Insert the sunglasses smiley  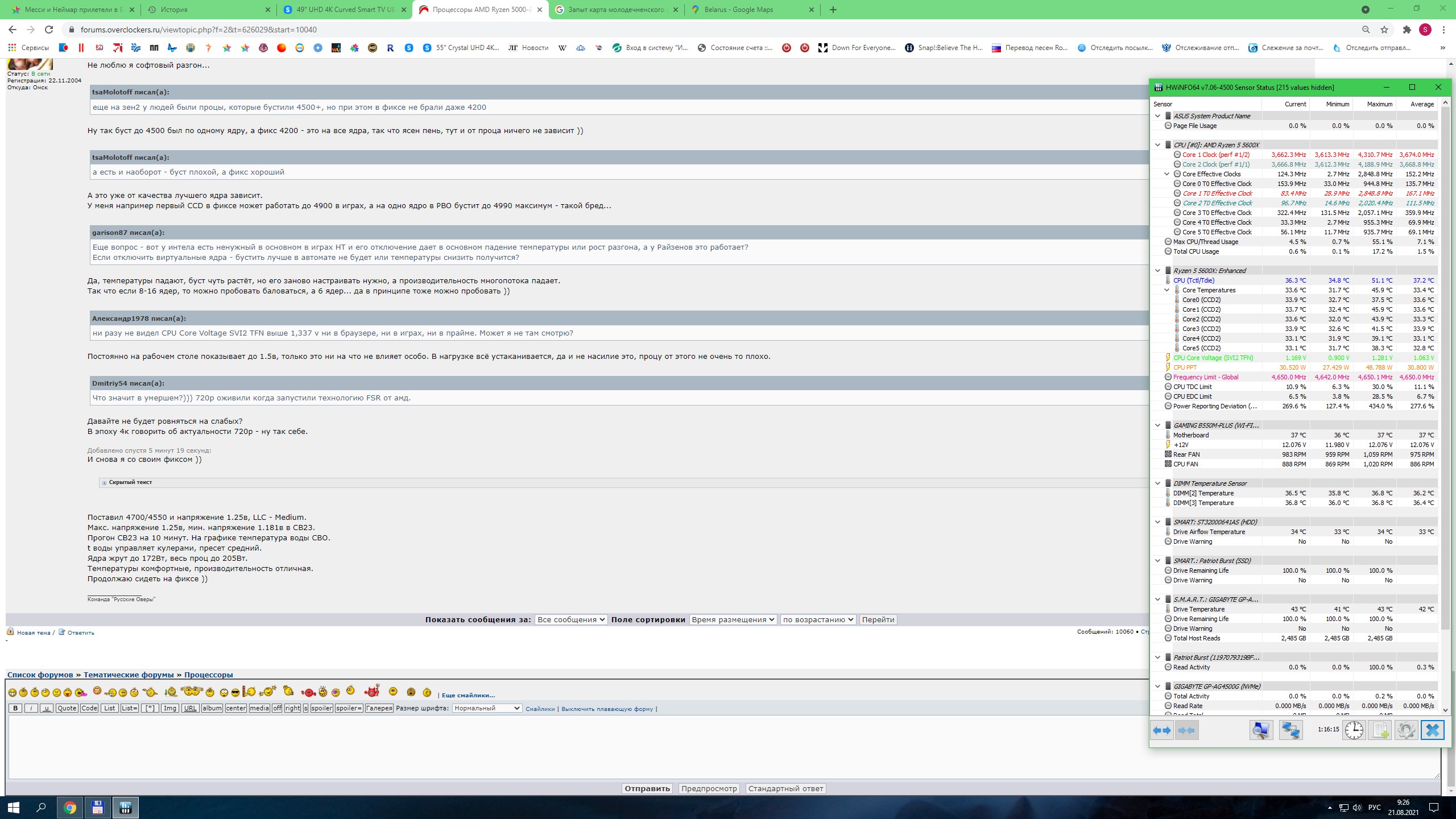click(235, 692)
